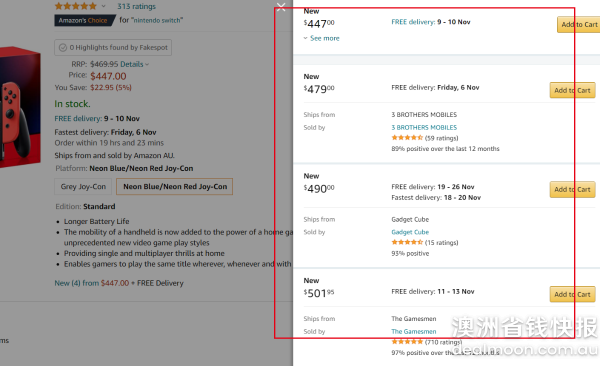Viewport: 600px width, 366px height.
Task: Open New (4) from $447.00 offers link
Action: pyautogui.click(x=91, y=283)
